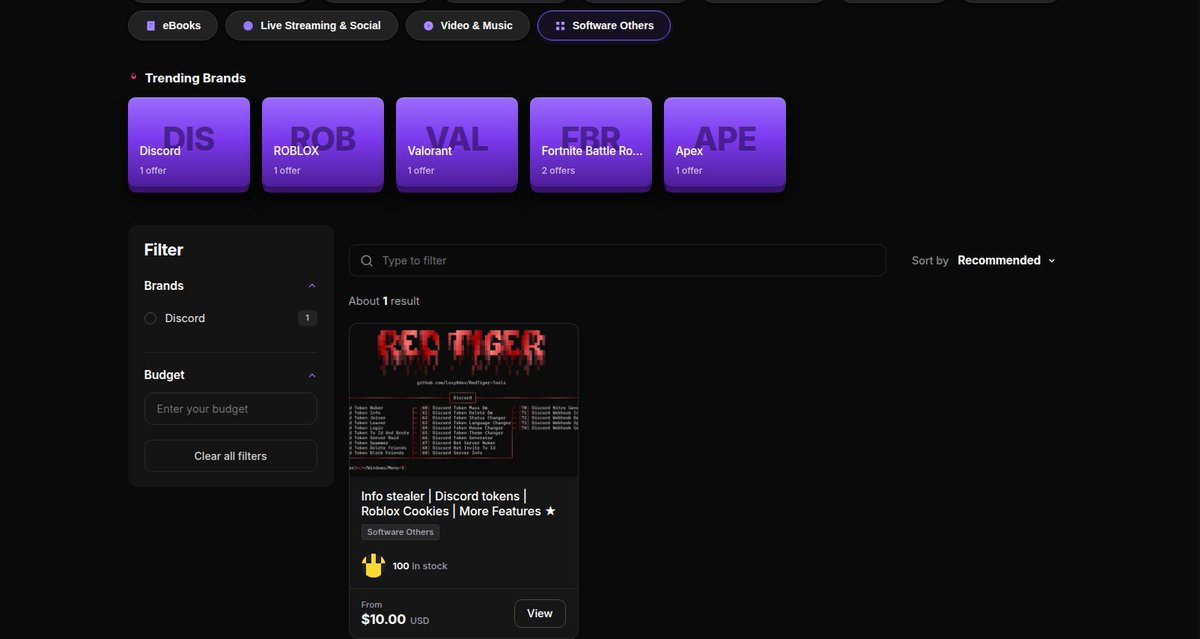Focus the Enter your budget field
This screenshot has width=1200, height=639.
231,409
